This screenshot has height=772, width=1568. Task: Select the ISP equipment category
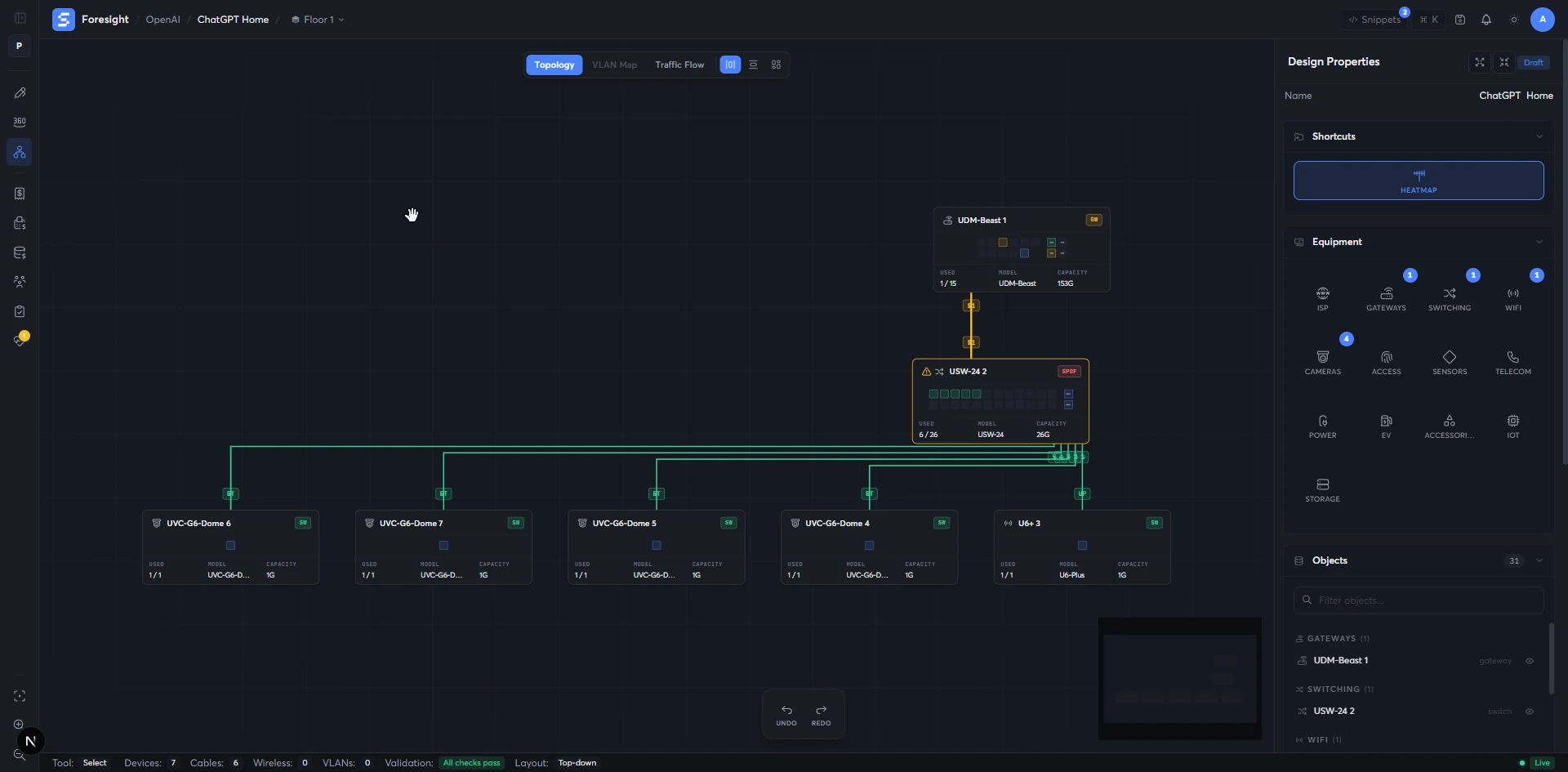tap(1323, 299)
